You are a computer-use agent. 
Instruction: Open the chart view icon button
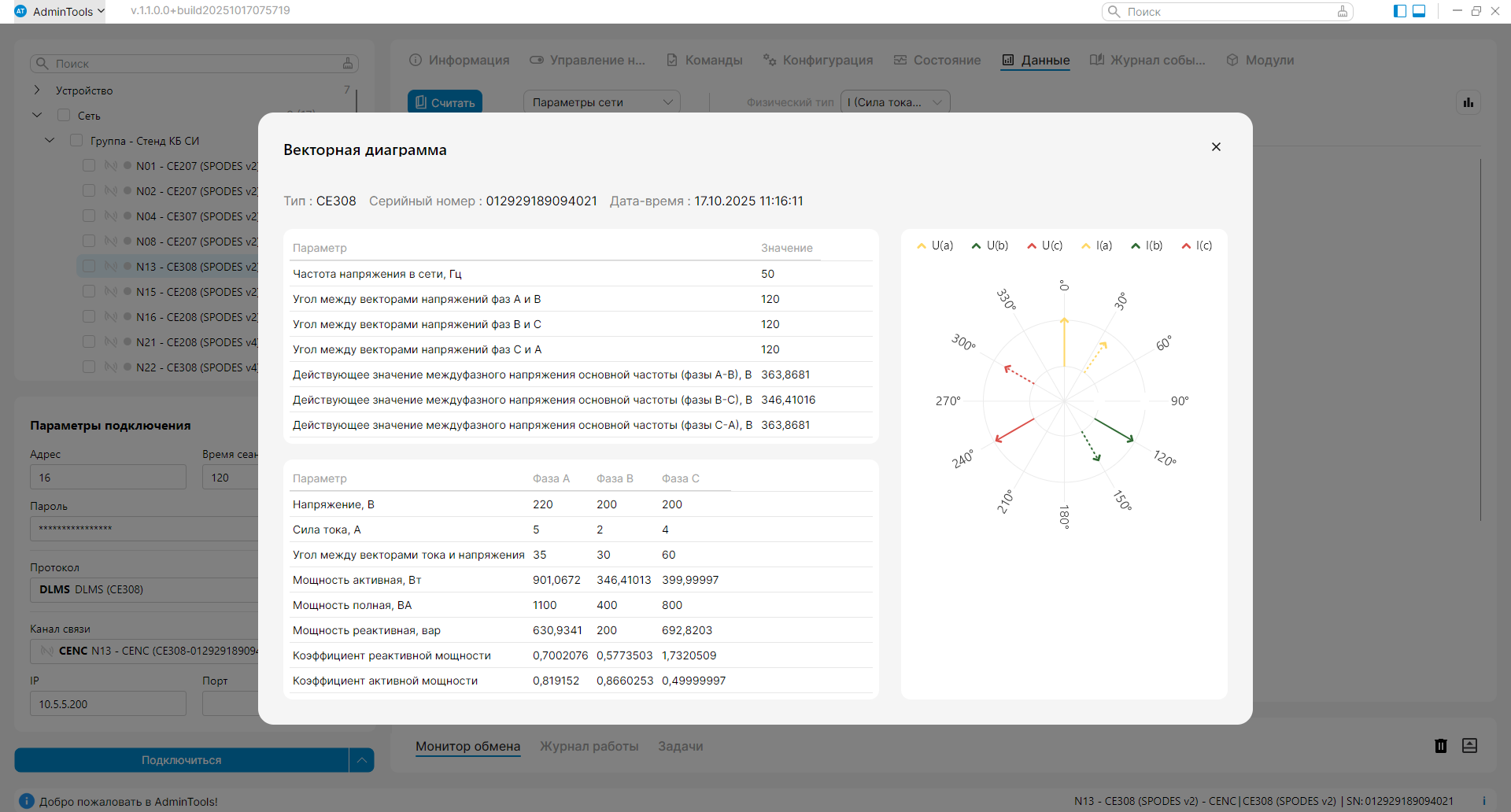click(x=1469, y=103)
